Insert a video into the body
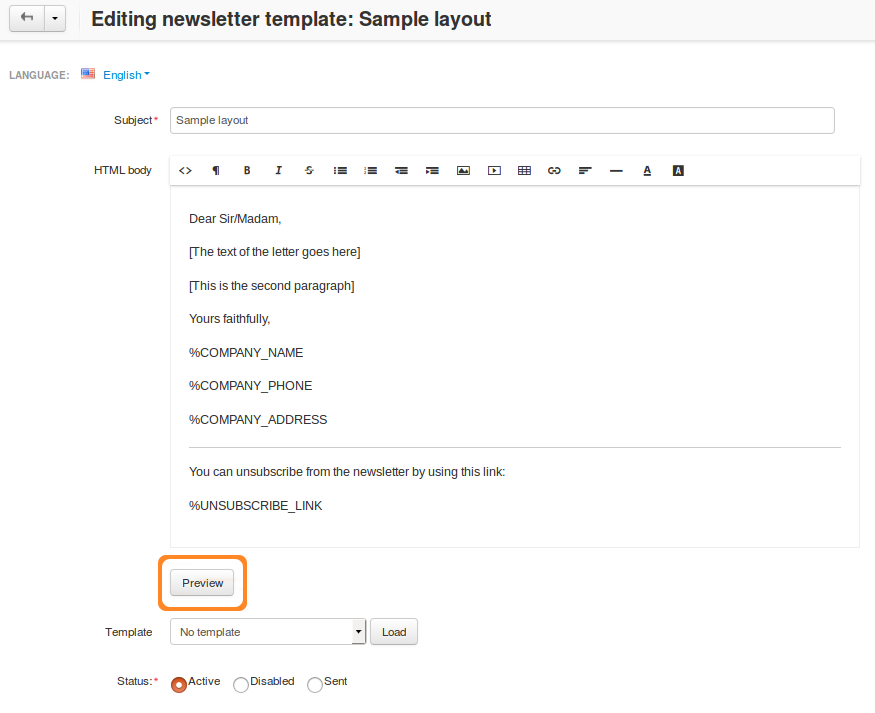Screen dimensions: 875x713 (x=494, y=171)
